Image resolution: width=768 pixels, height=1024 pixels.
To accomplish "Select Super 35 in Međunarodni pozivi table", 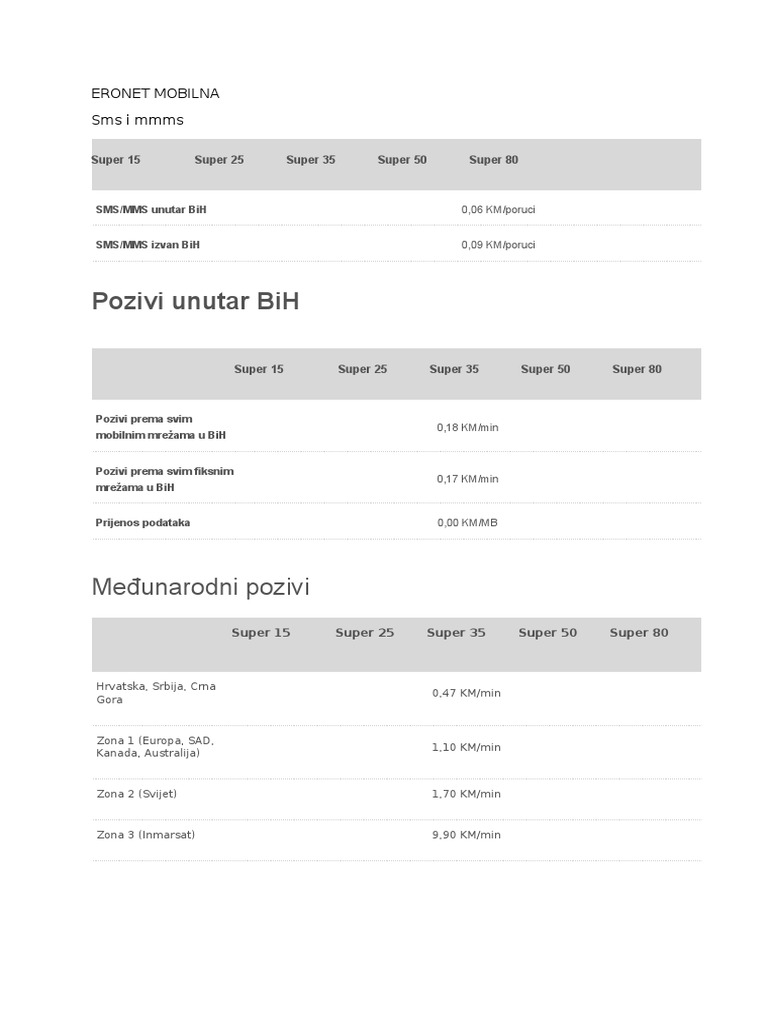I will (456, 633).
